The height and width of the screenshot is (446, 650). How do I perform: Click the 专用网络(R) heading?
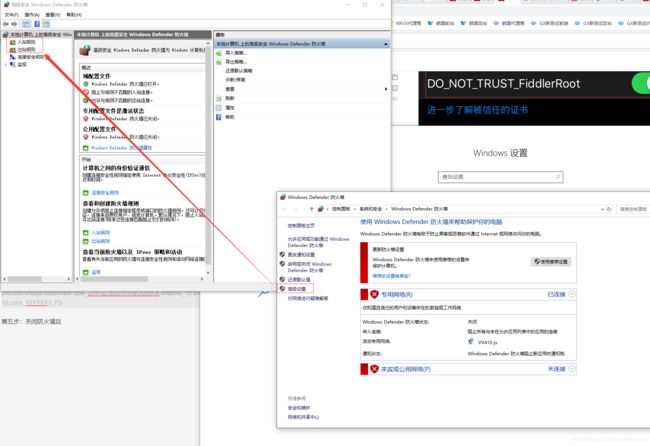pos(397,294)
